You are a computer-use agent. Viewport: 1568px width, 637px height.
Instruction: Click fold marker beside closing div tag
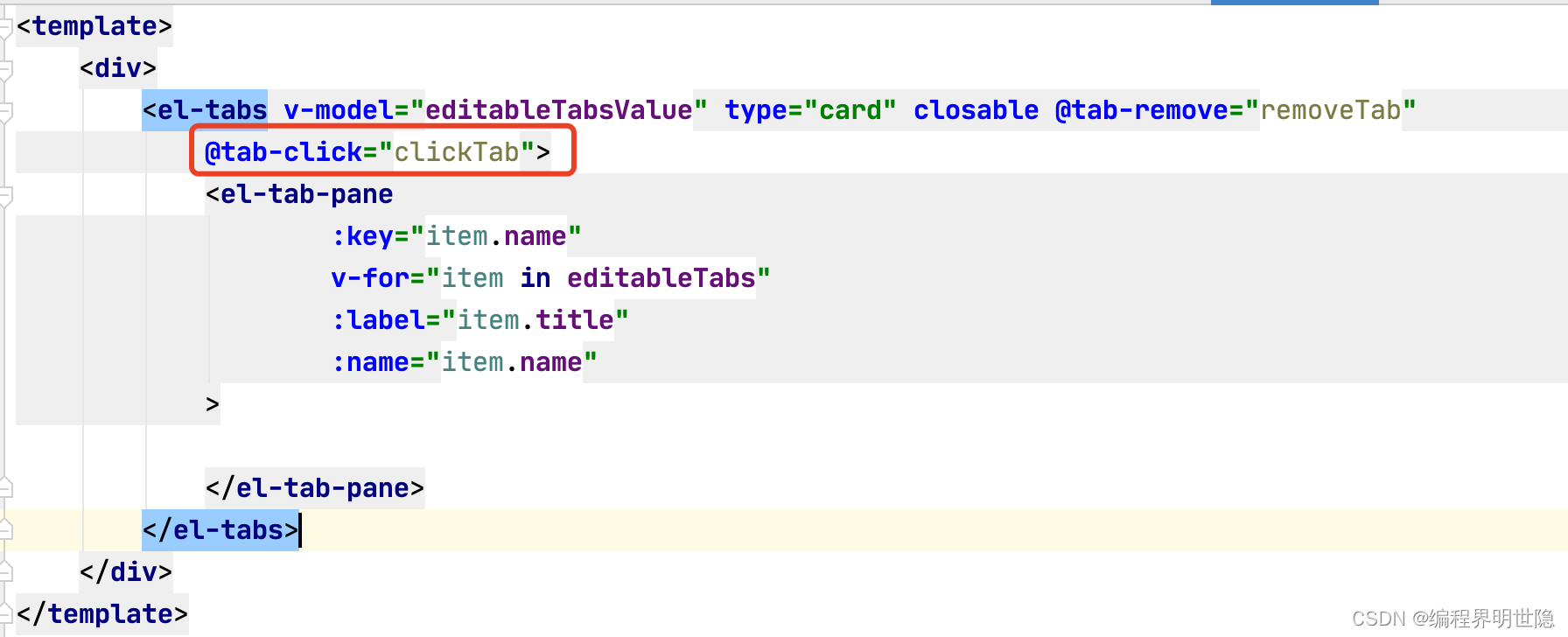coord(5,571)
